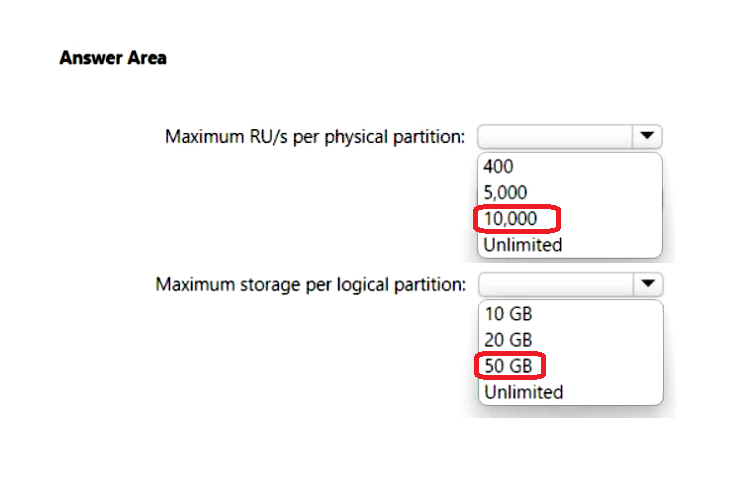The height and width of the screenshot is (485, 755).
Task: Open the RU/s per physical partition dropdown arrow
Action: click(647, 136)
